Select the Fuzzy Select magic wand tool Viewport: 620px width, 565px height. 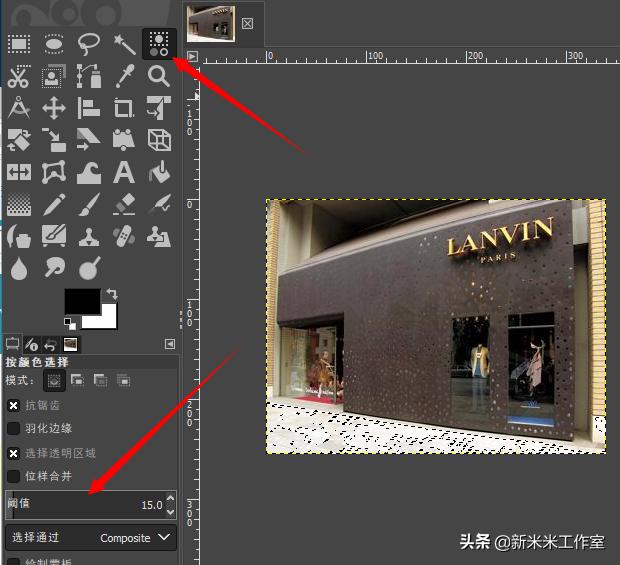(124, 43)
